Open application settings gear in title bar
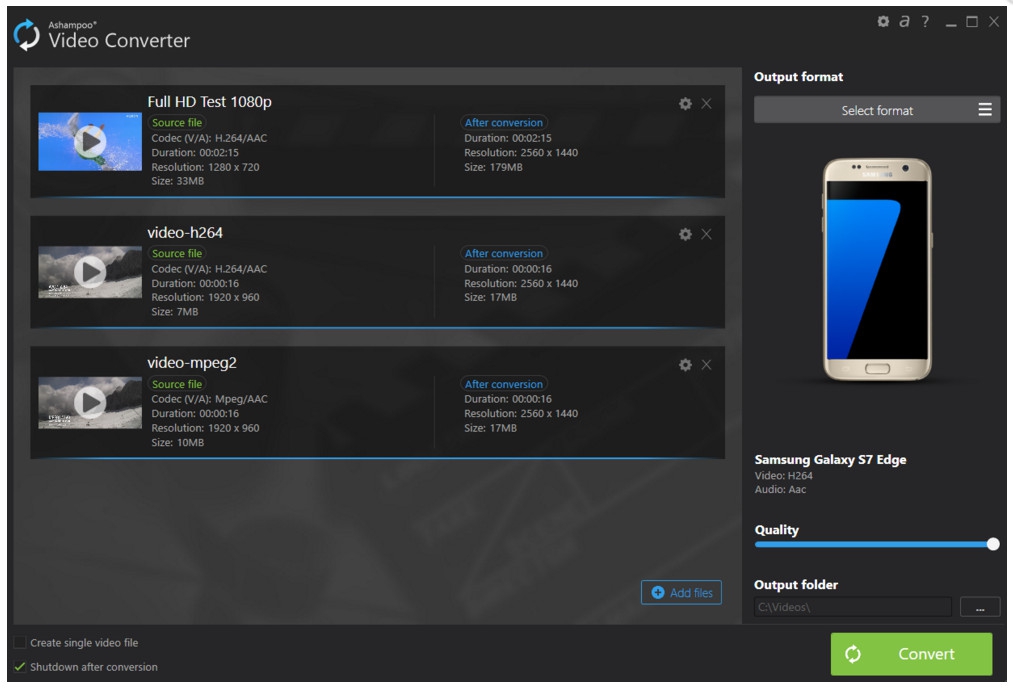Viewport: 1013px width, 695px height. point(882,21)
